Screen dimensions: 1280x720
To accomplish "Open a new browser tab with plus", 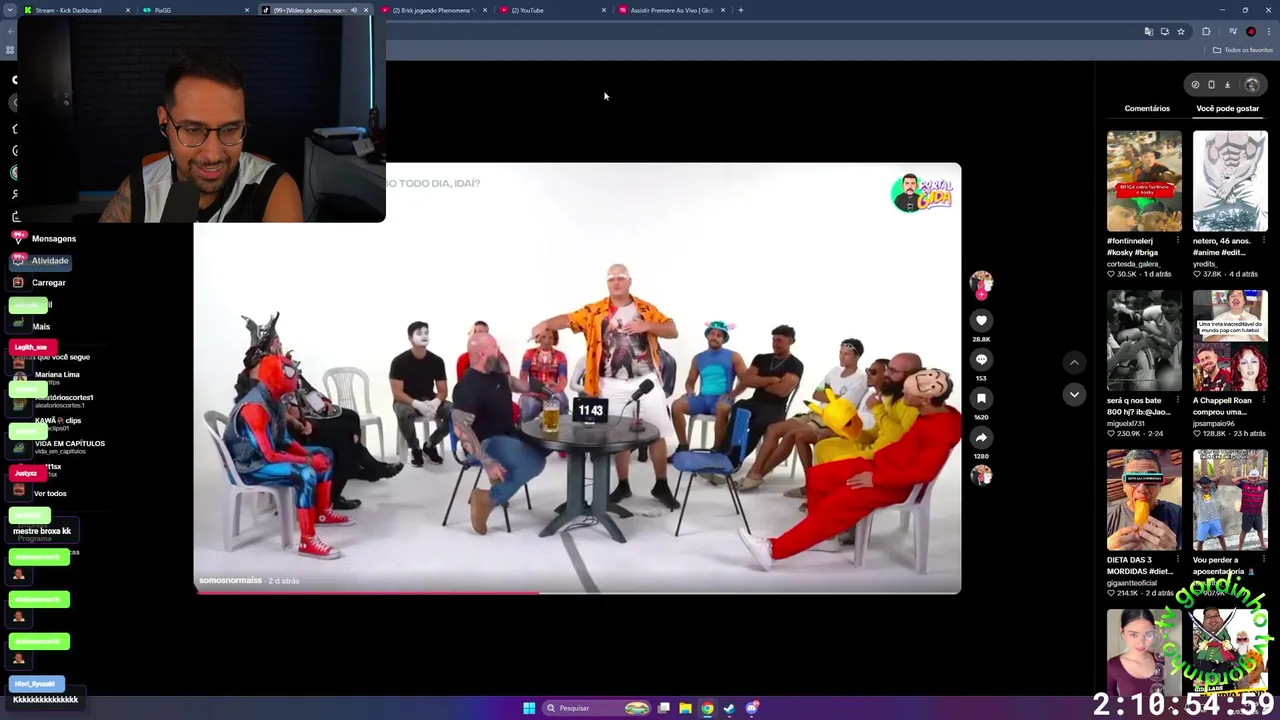I will point(740,10).
